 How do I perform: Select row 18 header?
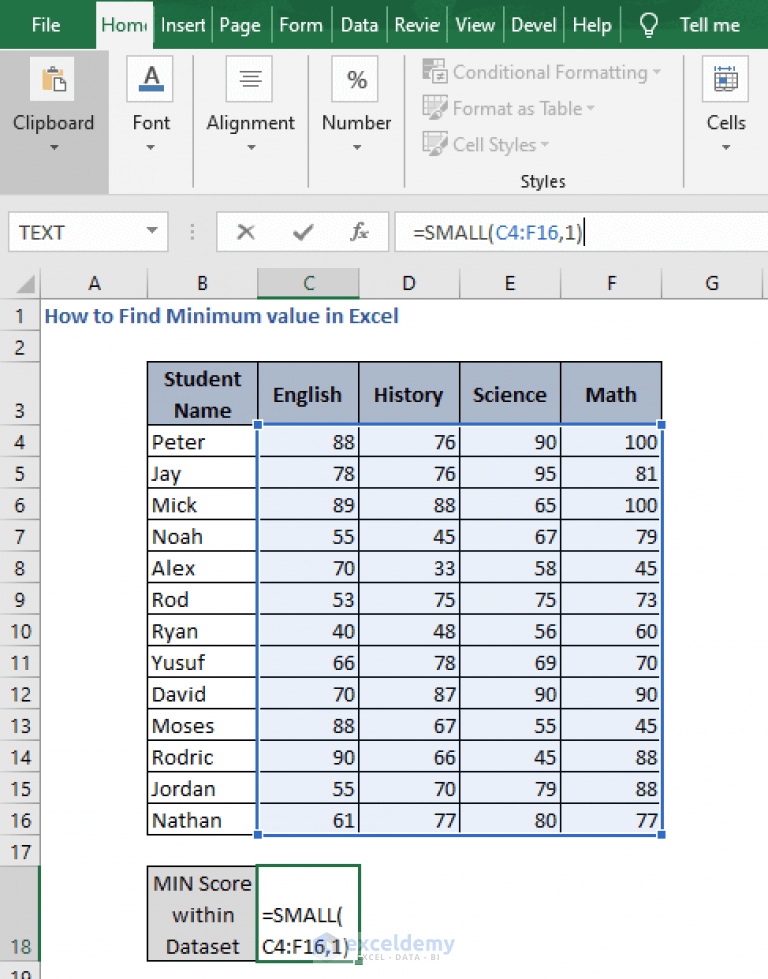(20, 913)
